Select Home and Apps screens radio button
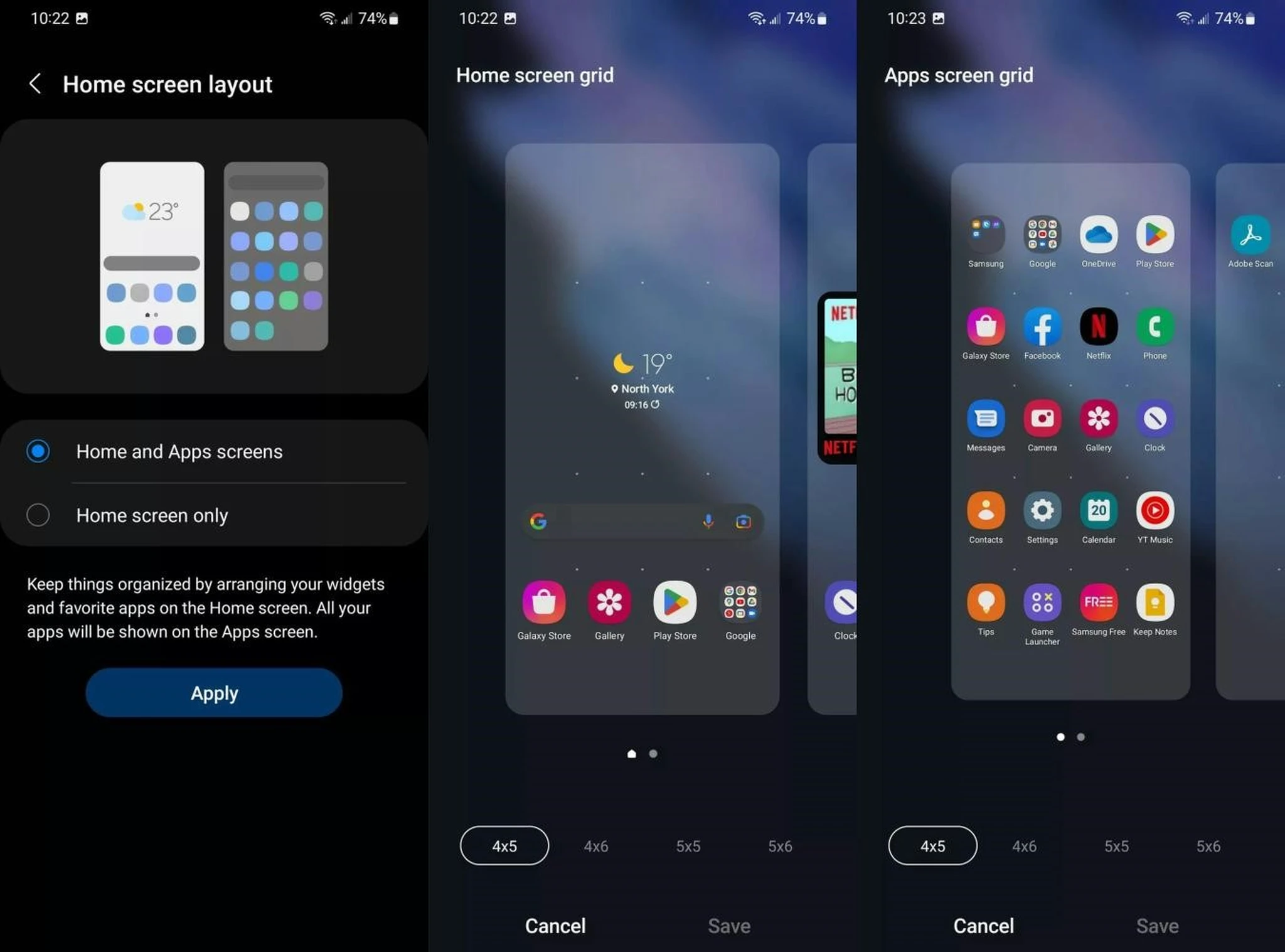Screen dimensions: 1285x952 [x=38, y=451]
